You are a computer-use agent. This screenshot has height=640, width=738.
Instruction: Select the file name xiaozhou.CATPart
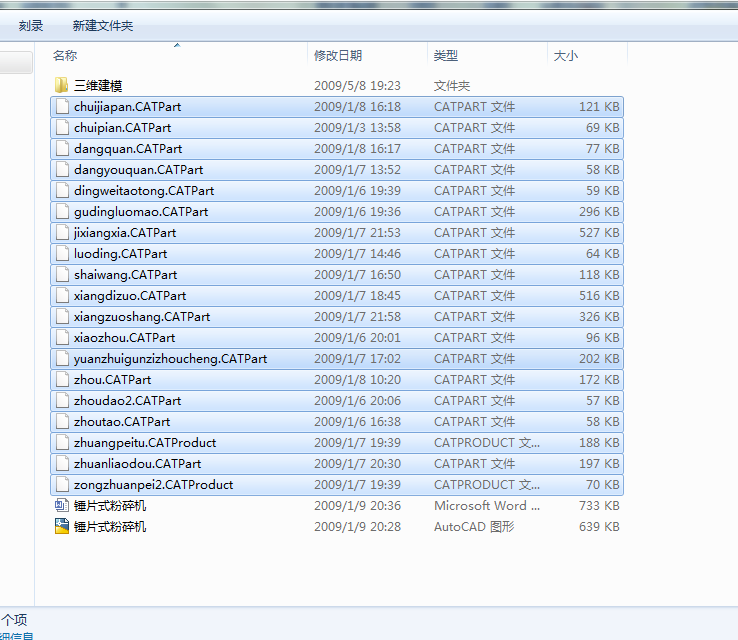point(124,338)
